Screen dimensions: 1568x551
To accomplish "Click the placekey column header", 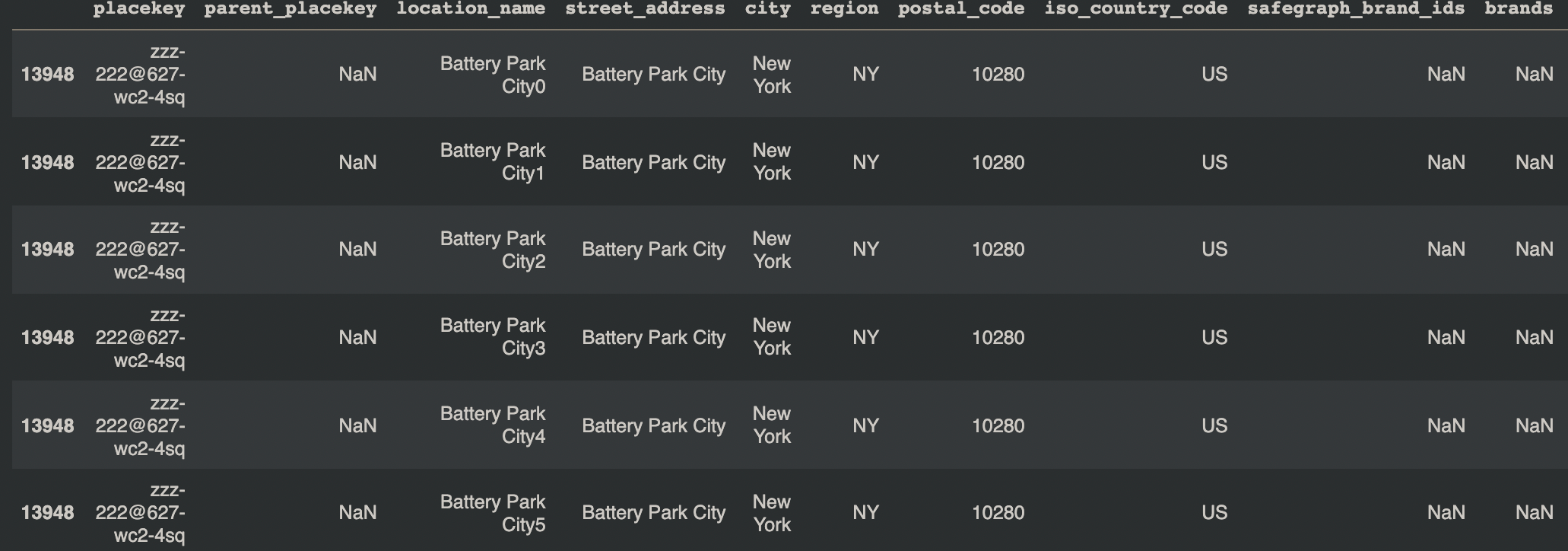I will (138, 9).
